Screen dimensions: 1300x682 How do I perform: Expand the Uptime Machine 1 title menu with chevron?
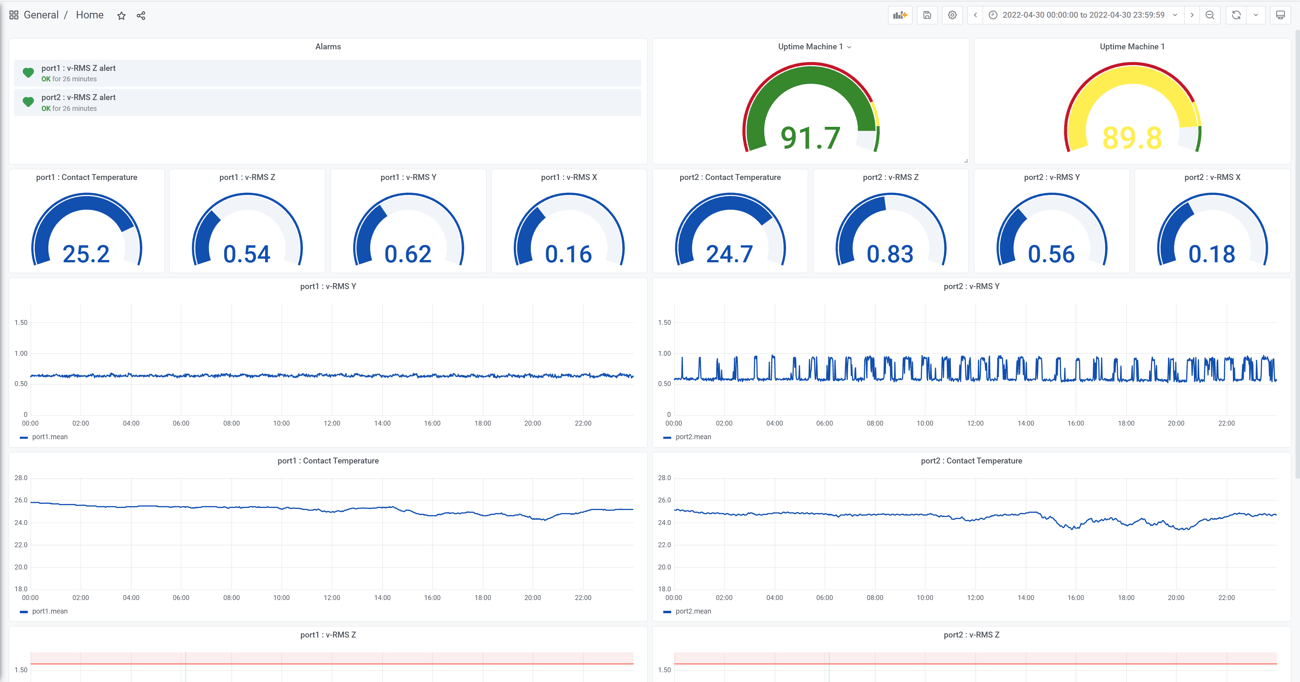point(815,47)
